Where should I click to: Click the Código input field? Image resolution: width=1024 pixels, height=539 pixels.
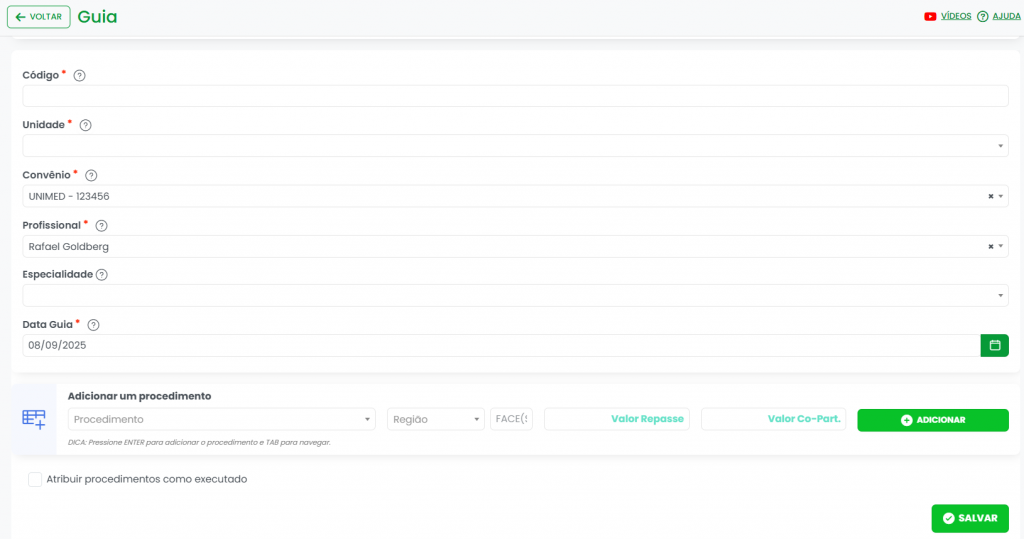pyautogui.click(x=515, y=96)
